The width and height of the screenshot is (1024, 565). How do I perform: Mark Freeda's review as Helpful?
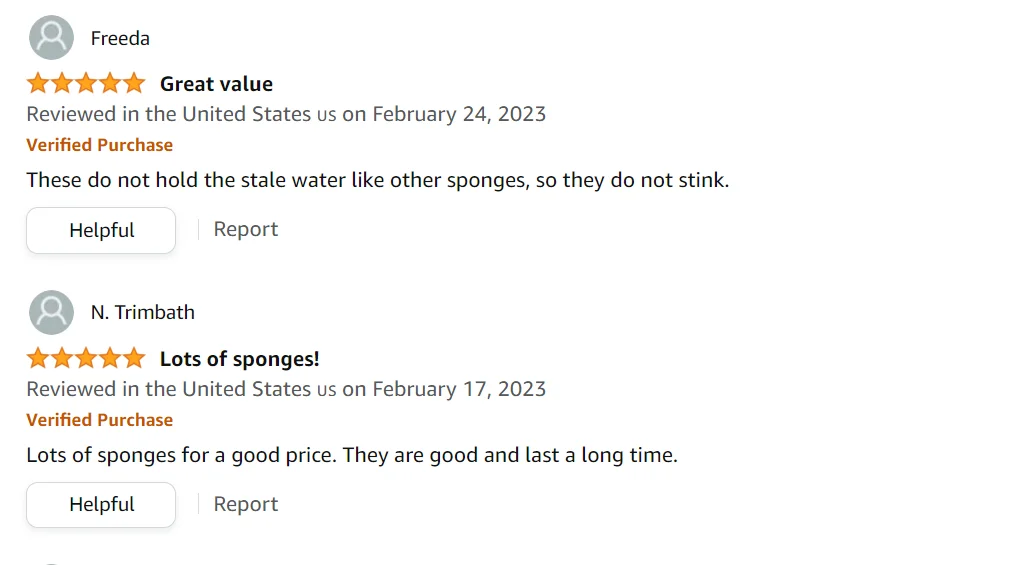pyautogui.click(x=101, y=230)
